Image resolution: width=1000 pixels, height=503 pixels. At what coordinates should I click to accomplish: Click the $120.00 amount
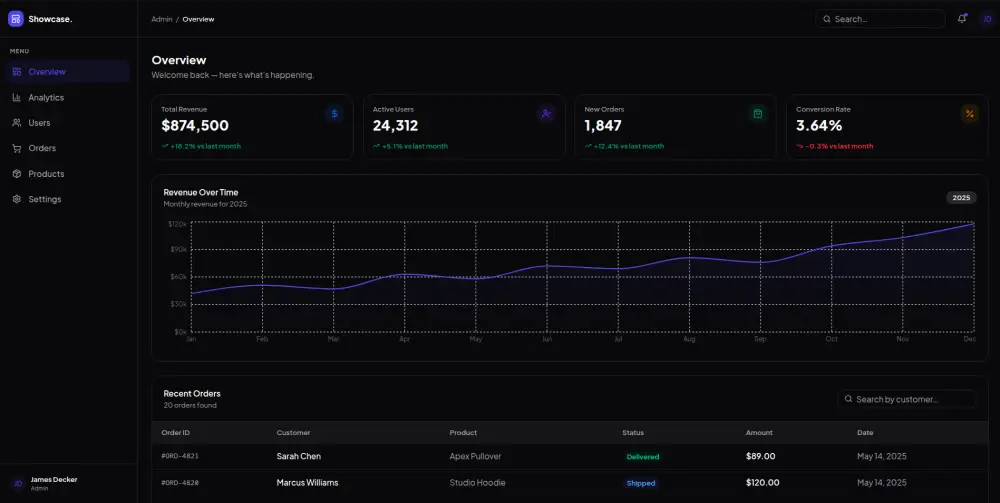tap(763, 483)
